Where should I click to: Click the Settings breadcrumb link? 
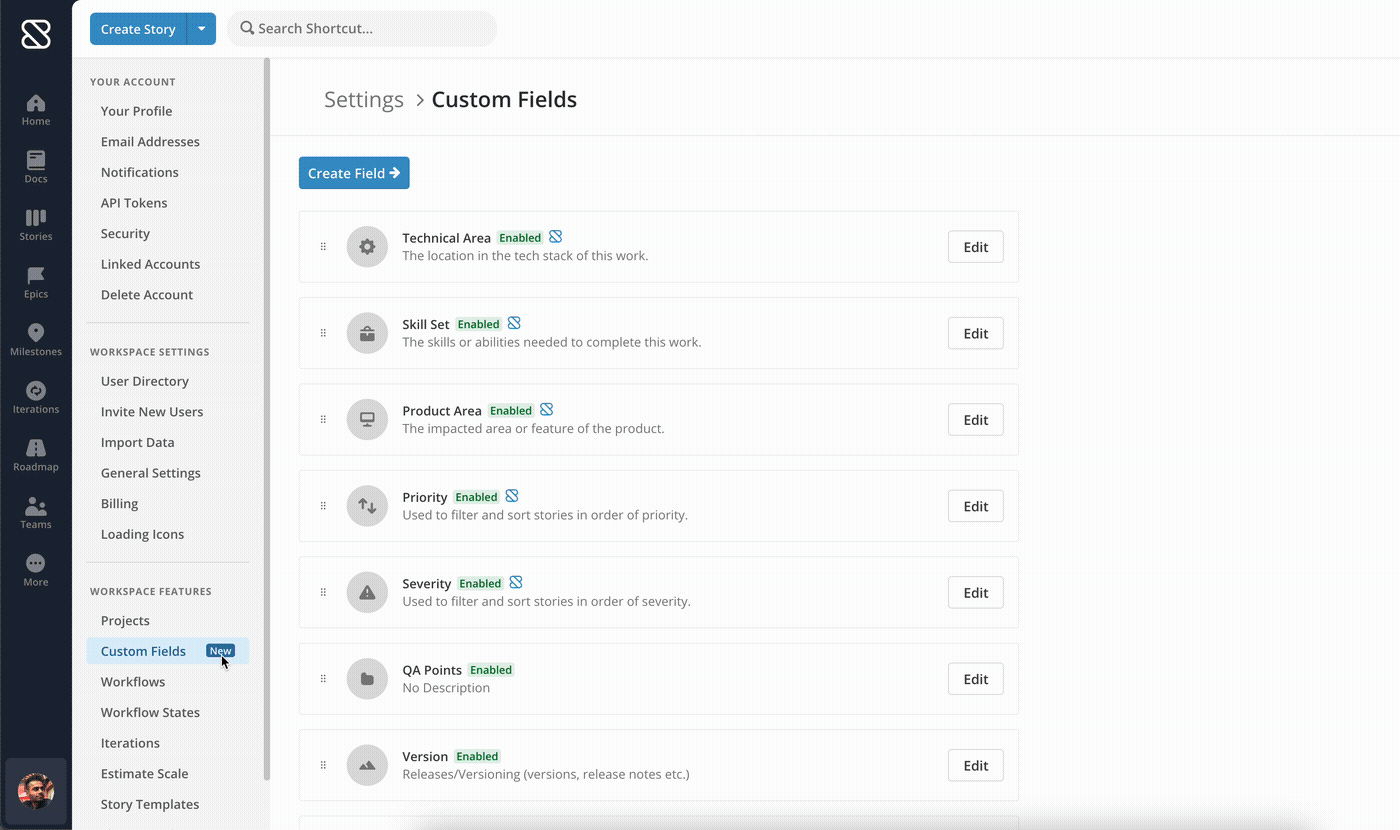[364, 100]
